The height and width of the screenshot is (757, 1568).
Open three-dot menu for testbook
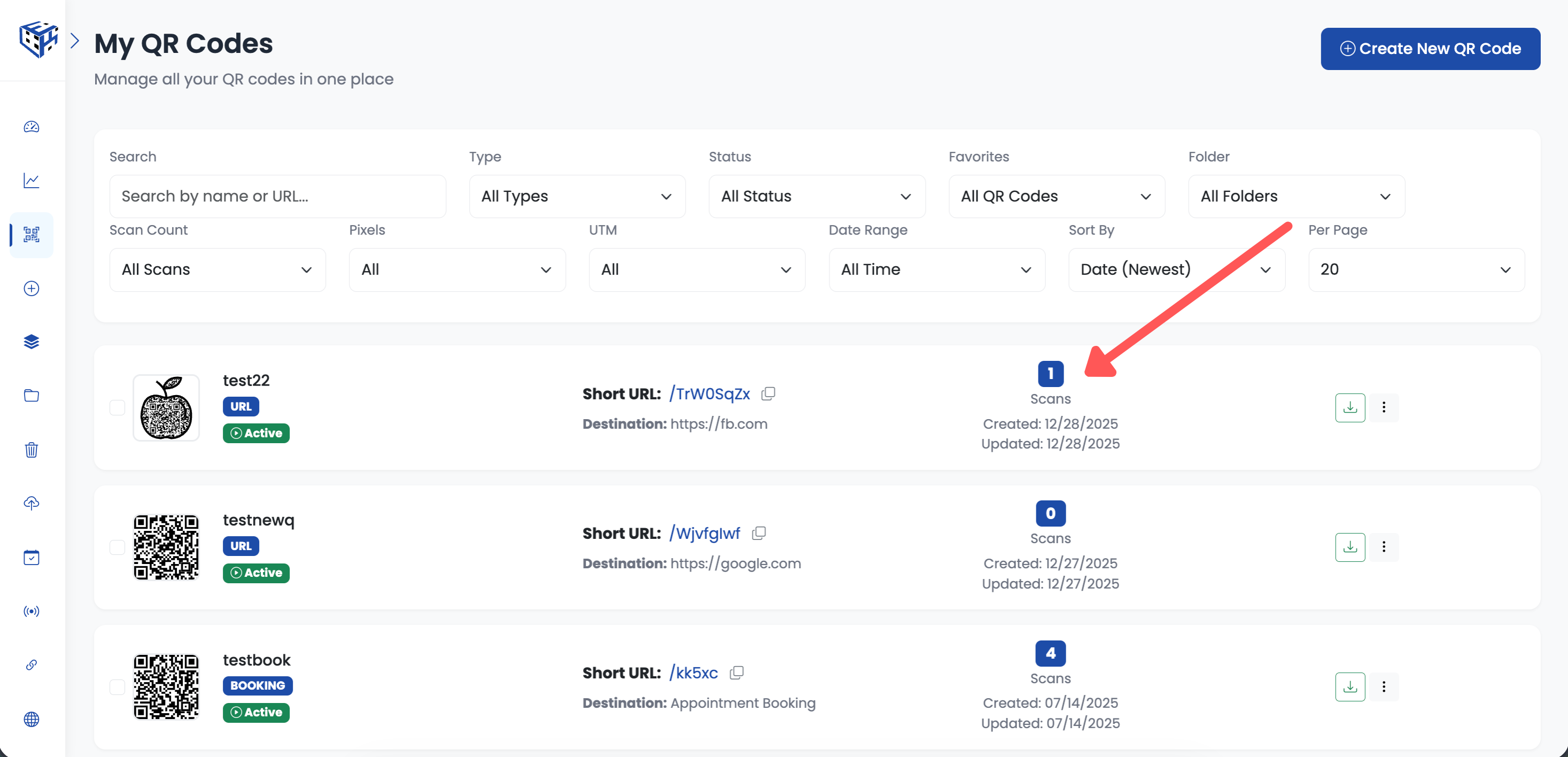(x=1384, y=686)
